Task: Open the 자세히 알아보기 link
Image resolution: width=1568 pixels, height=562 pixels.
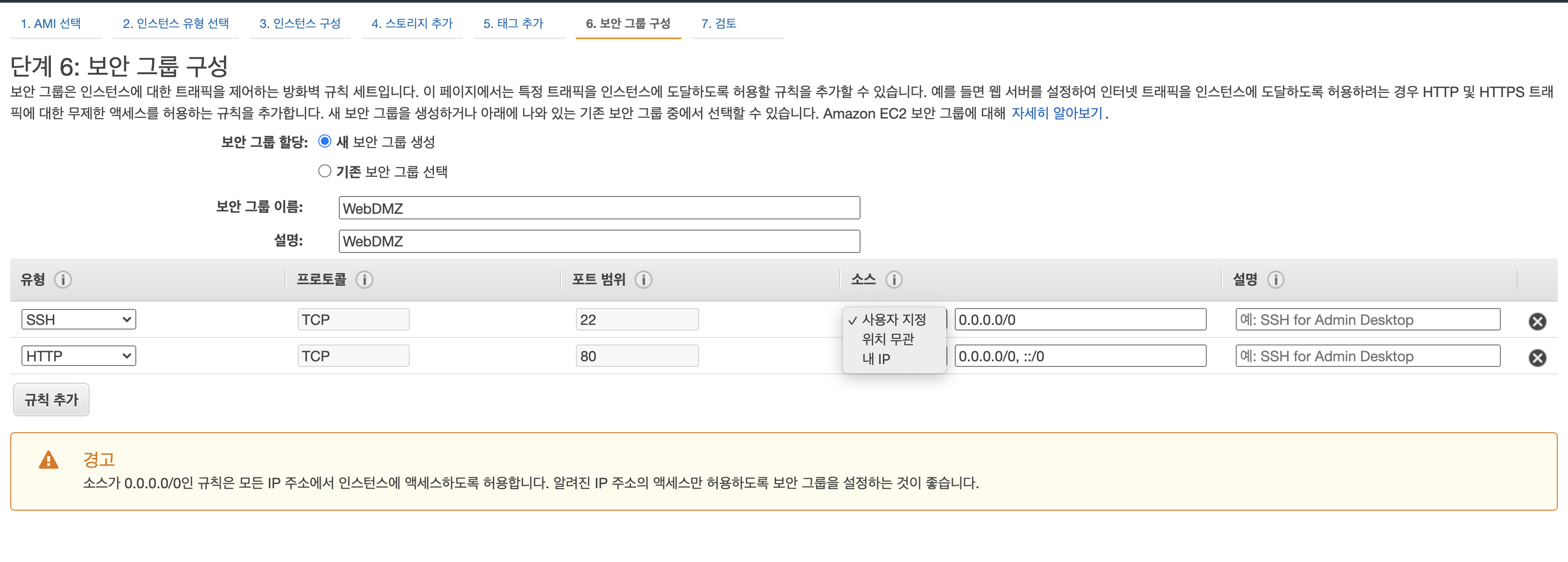Action: pos(1057,113)
